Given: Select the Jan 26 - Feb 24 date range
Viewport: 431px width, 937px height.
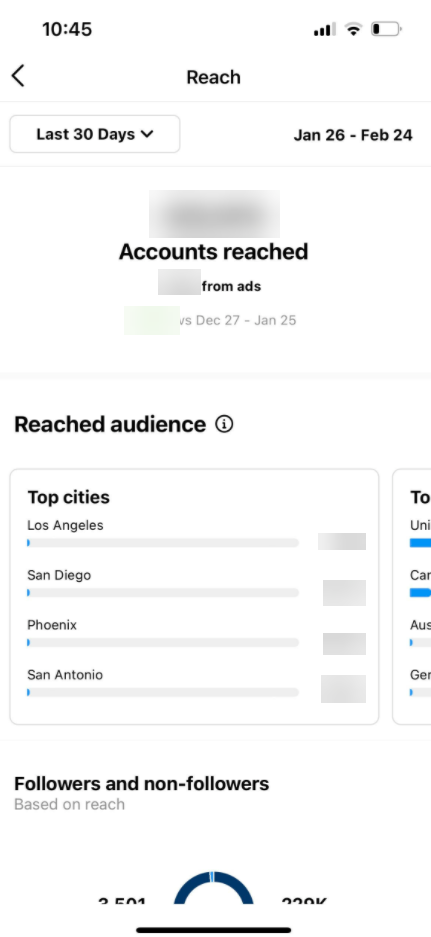Looking at the screenshot, I should pyautogui.click(x=353, y=135).
